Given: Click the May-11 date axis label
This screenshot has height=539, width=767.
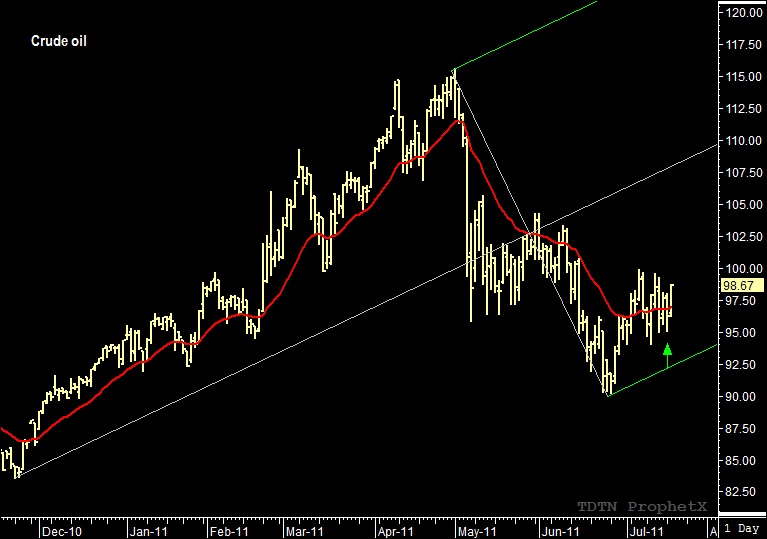Looking at the screenshot, I should point(476,532).
